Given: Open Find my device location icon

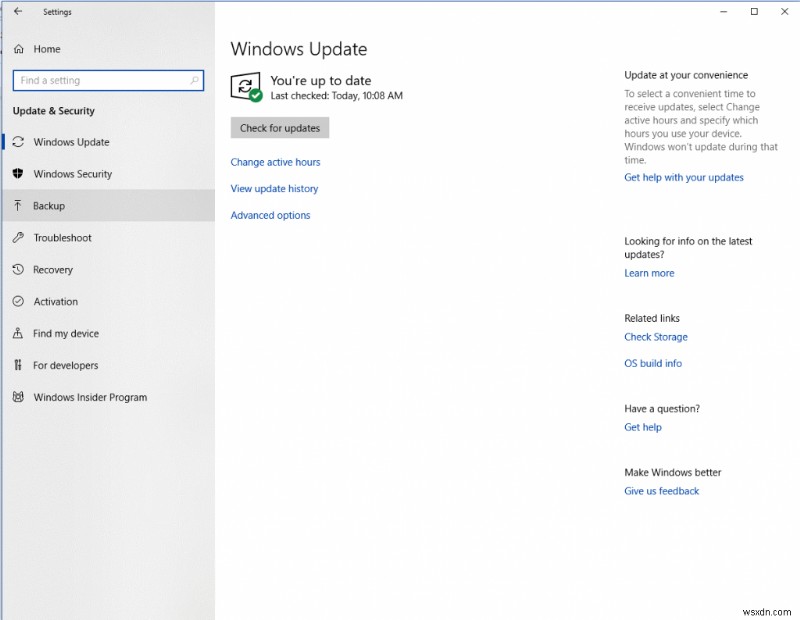Looking at the screenshot, I should [x=16, y=333].
